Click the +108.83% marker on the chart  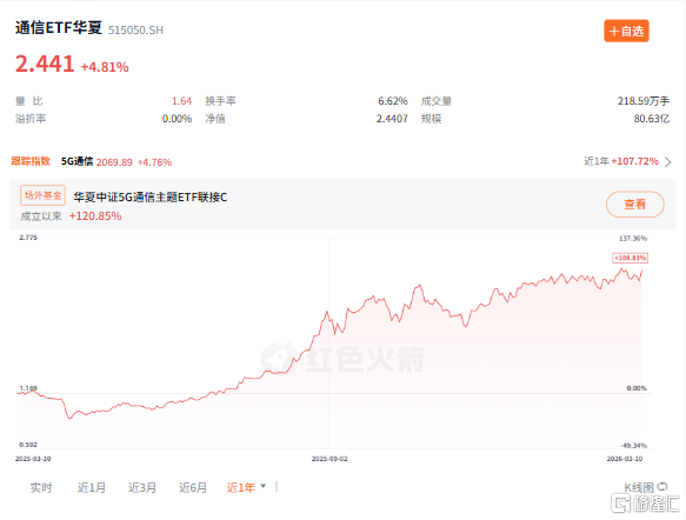click(630, 258)
